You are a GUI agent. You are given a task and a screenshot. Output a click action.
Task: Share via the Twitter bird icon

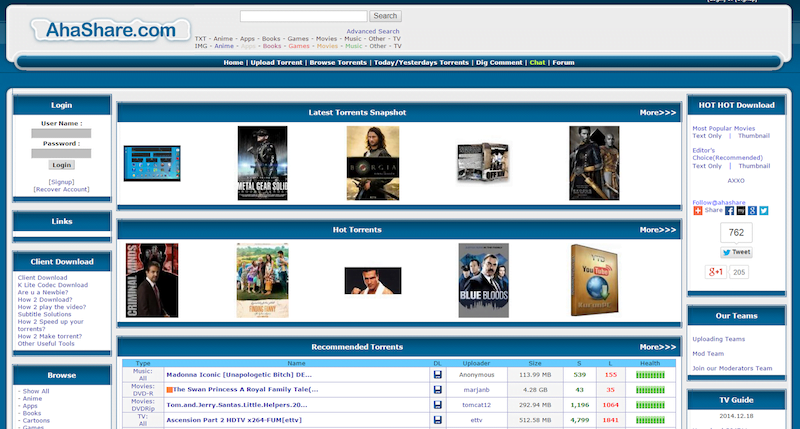point(764,211)
